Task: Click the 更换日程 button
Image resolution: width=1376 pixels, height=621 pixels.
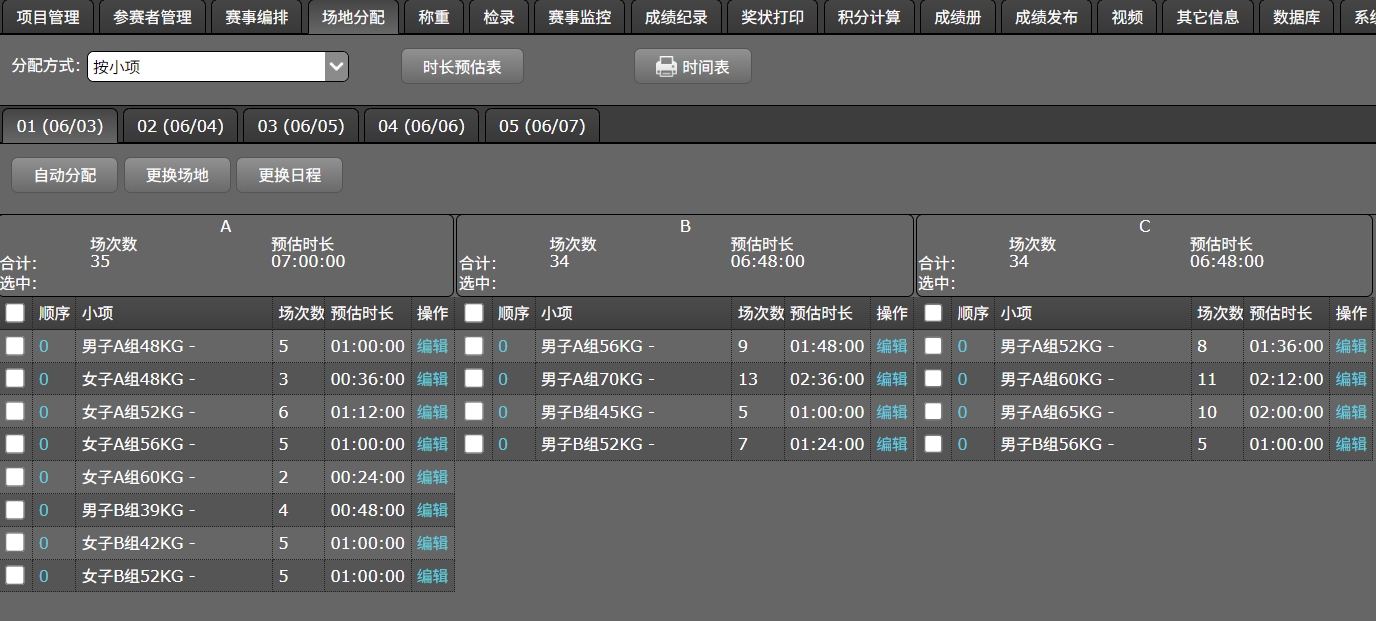Action: (289, 174)
